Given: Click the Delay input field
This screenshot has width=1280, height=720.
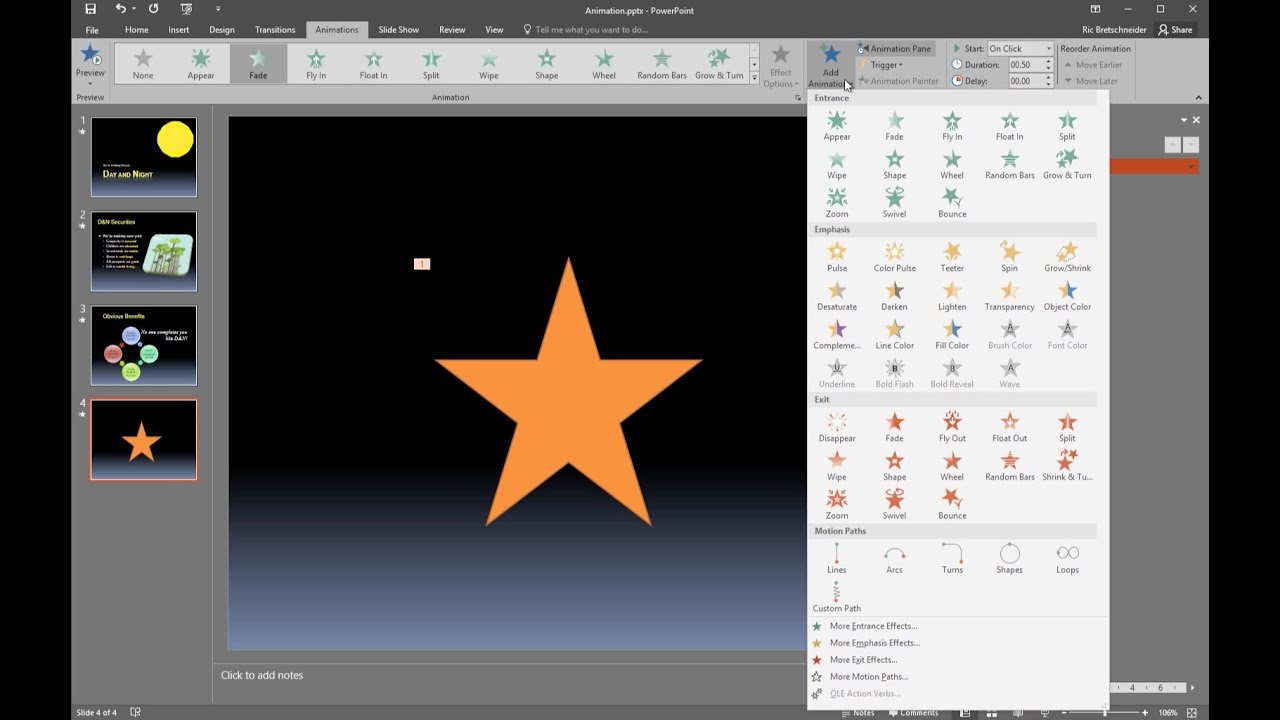Looking at the screenshot, I should (1026, 81).
